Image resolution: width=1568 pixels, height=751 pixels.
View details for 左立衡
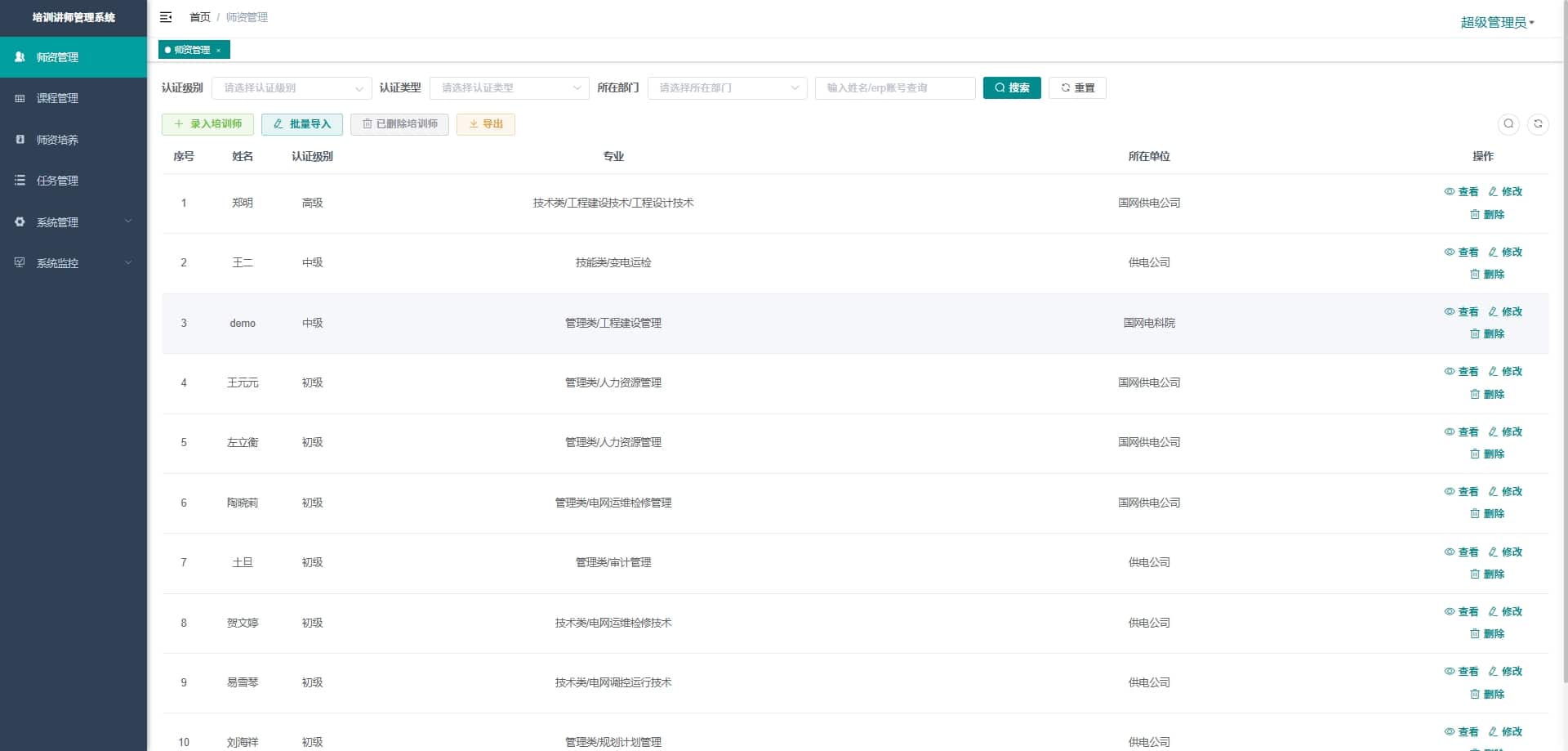pos(1461,432)
